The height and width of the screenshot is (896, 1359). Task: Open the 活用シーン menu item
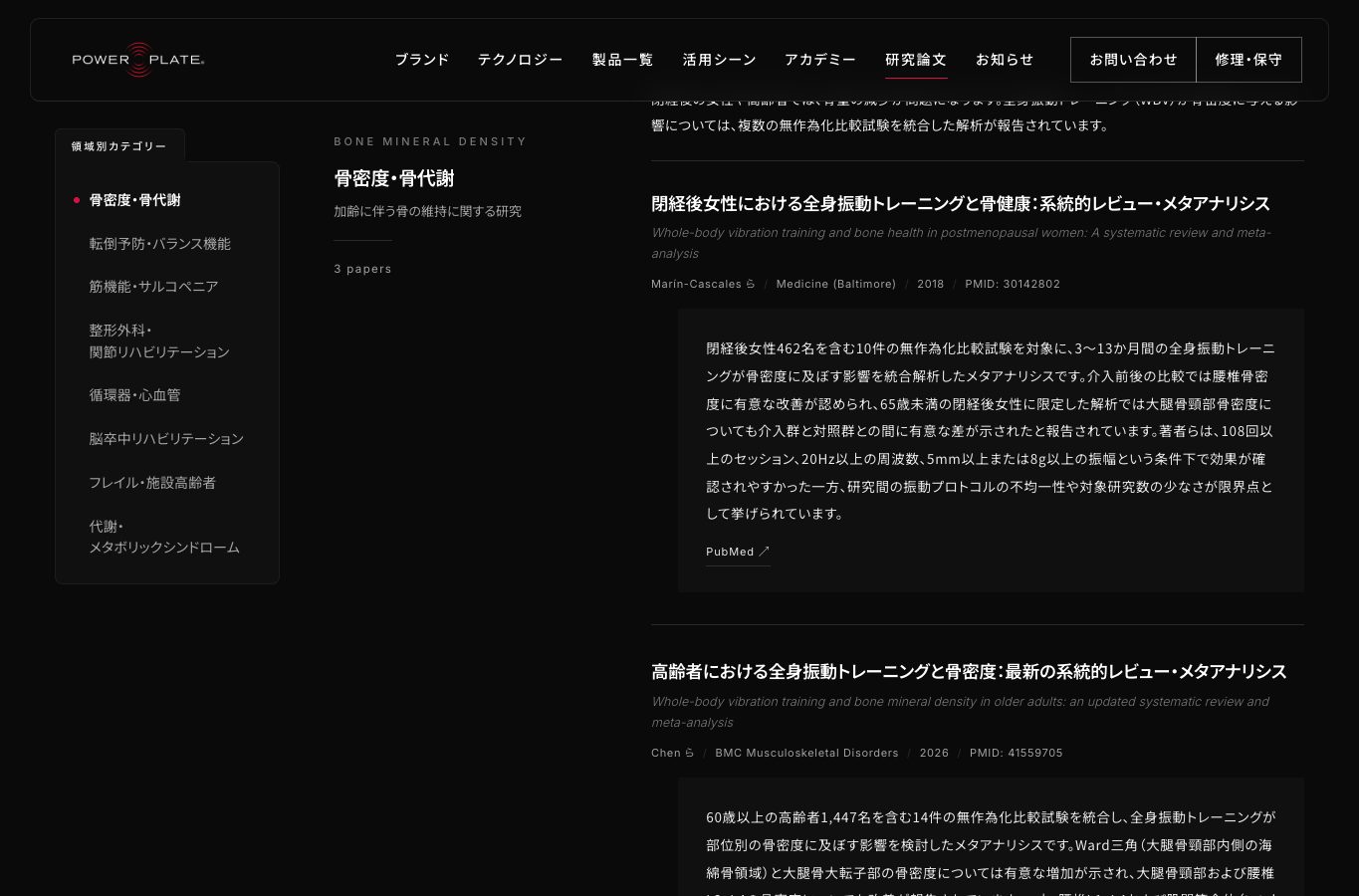[x=720, y=60]
